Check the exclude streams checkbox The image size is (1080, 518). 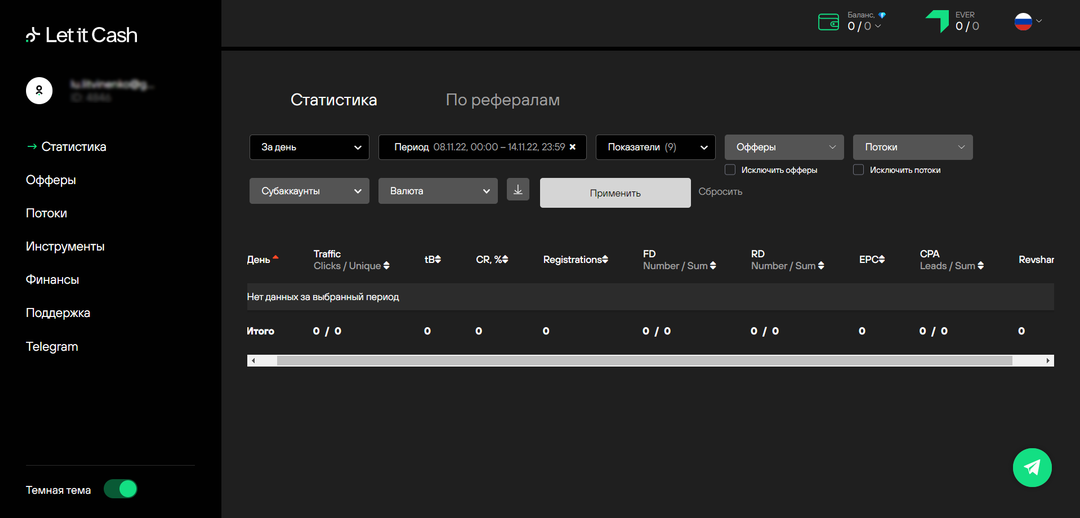pos(858,170)
